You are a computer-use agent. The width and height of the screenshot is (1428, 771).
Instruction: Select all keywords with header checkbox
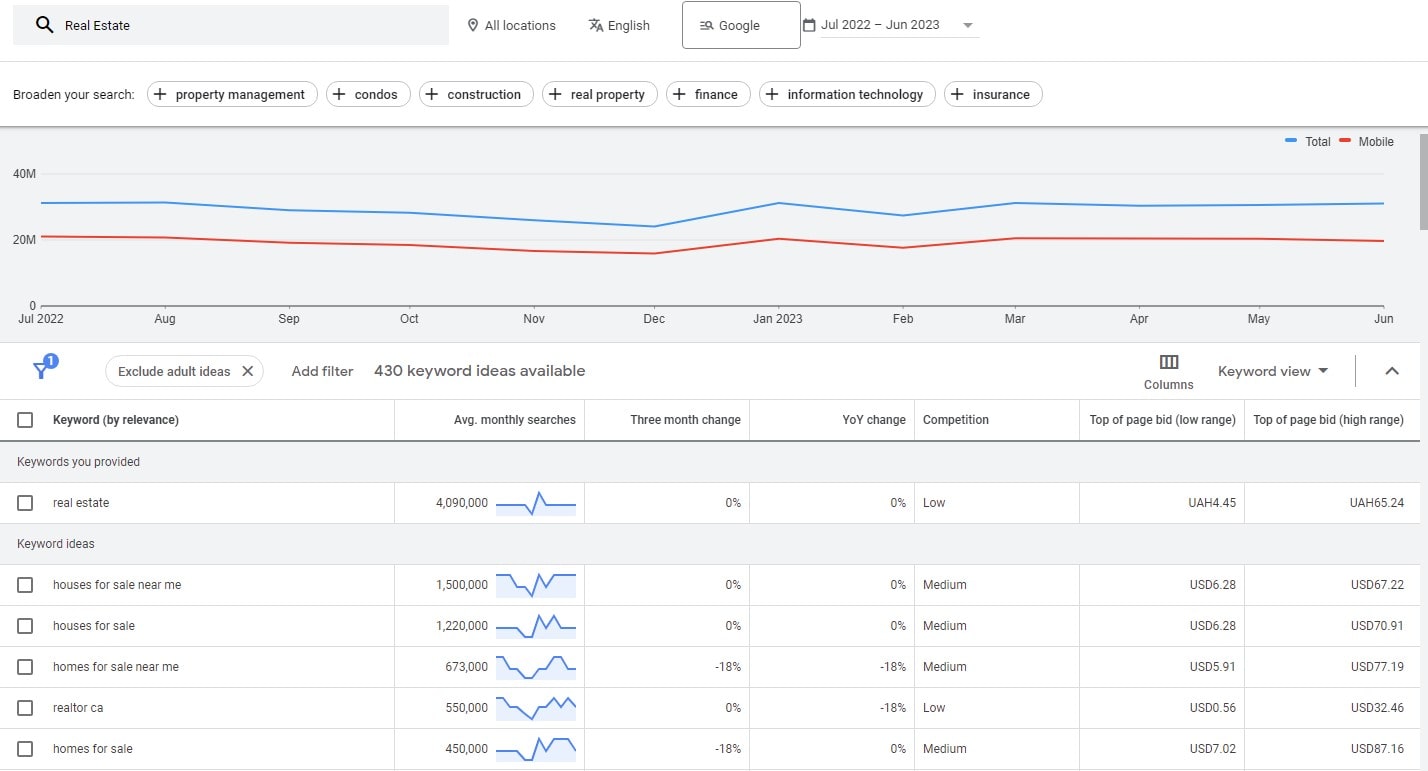[x=25, y=420]
